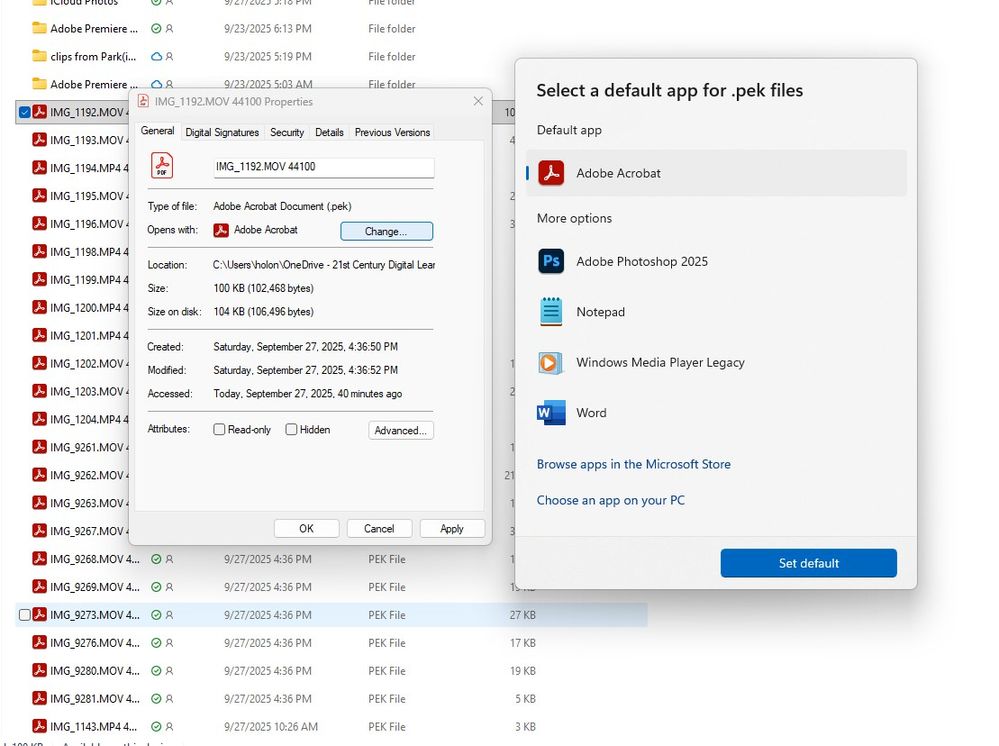Screen dimensions: 999x746
Task: Click the cloud status icon for clips from Park
Action: pyautogui.click(x=156, y=57)
